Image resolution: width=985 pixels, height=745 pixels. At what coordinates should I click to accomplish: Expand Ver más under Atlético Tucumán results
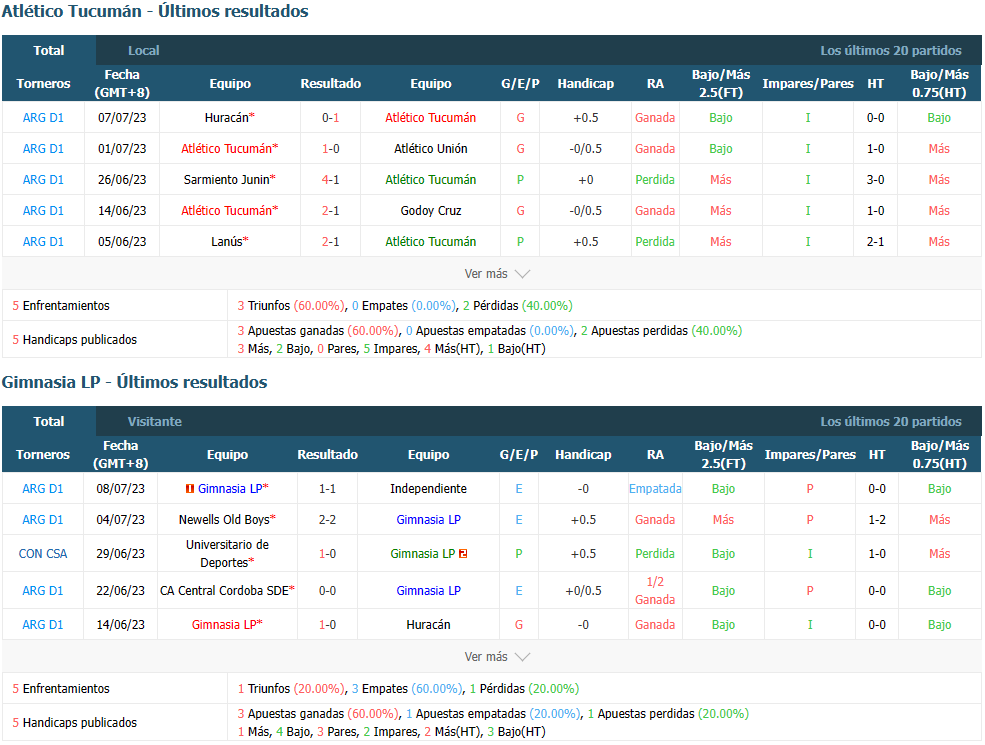(x=497, y=274)
